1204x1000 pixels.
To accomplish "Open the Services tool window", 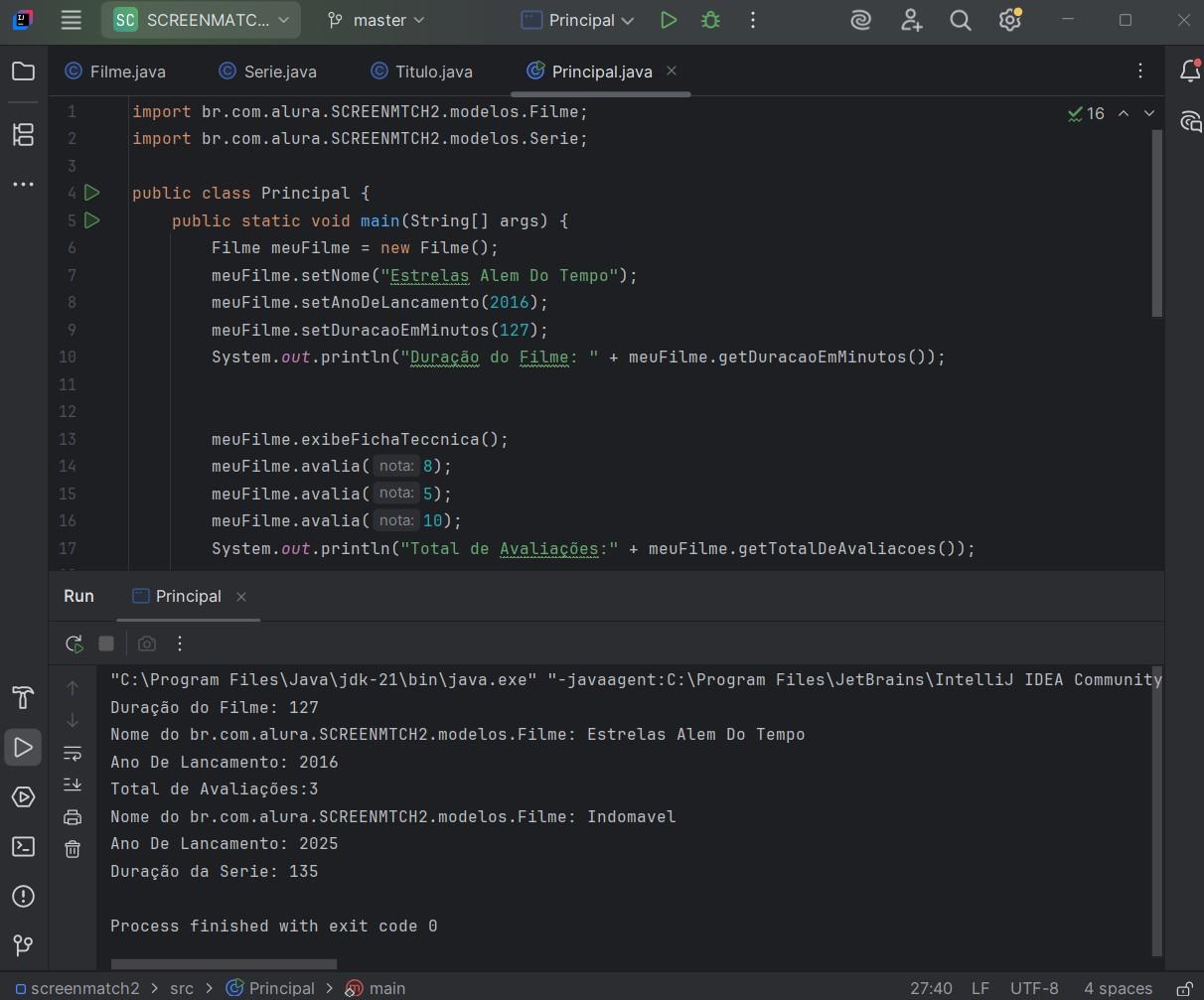I will pyautogui.click(x=23, y=796).
